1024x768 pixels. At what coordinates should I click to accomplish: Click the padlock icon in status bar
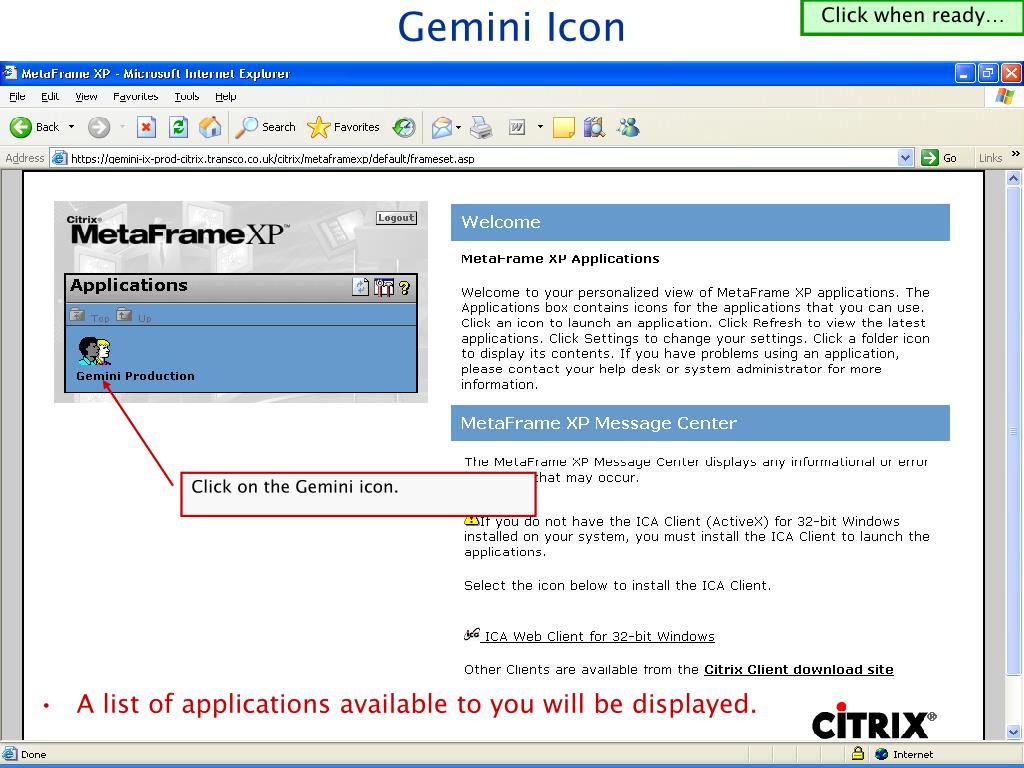click(857, 753)
